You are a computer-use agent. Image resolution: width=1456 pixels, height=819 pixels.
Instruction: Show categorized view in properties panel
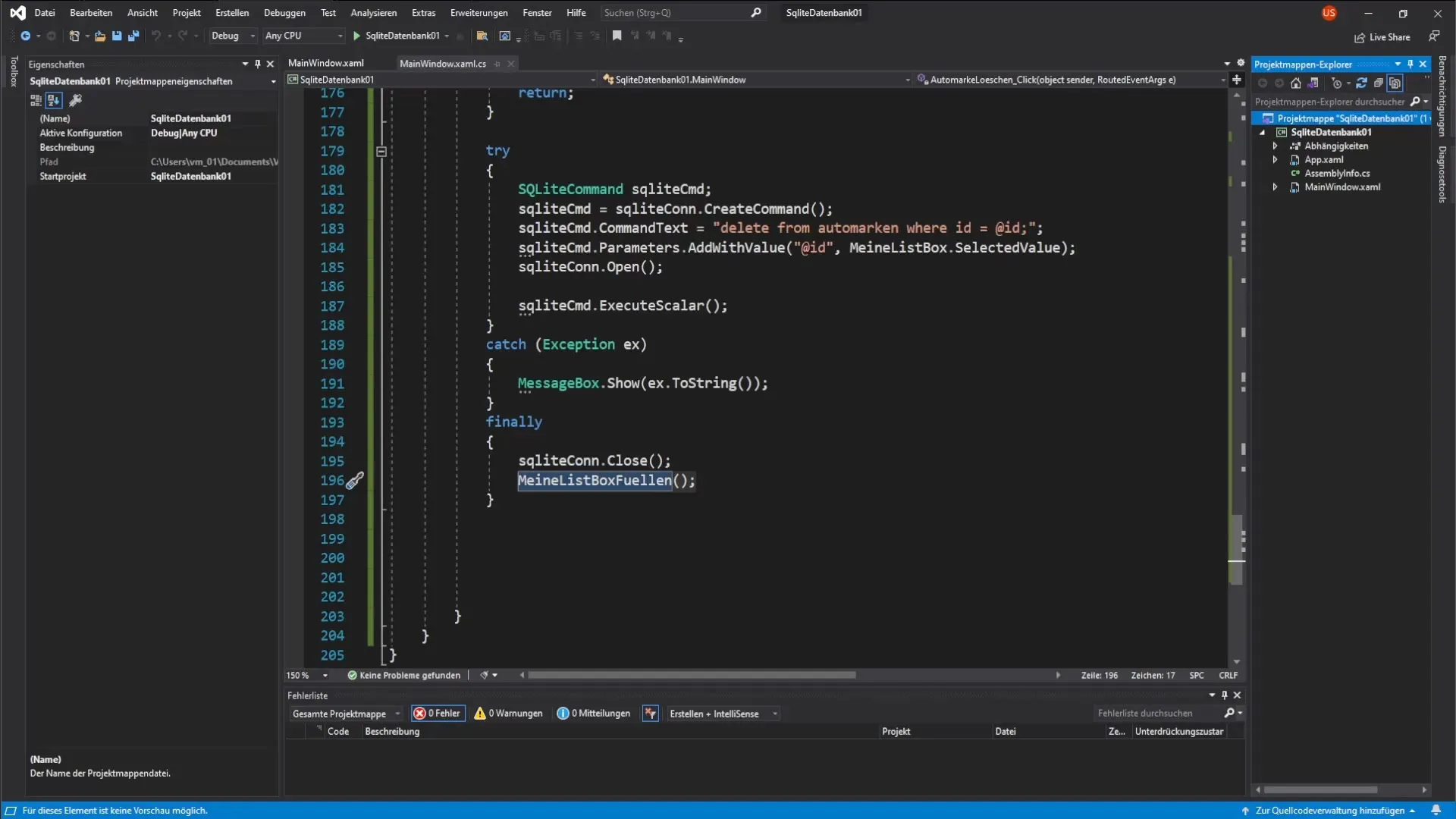(36, 100)
